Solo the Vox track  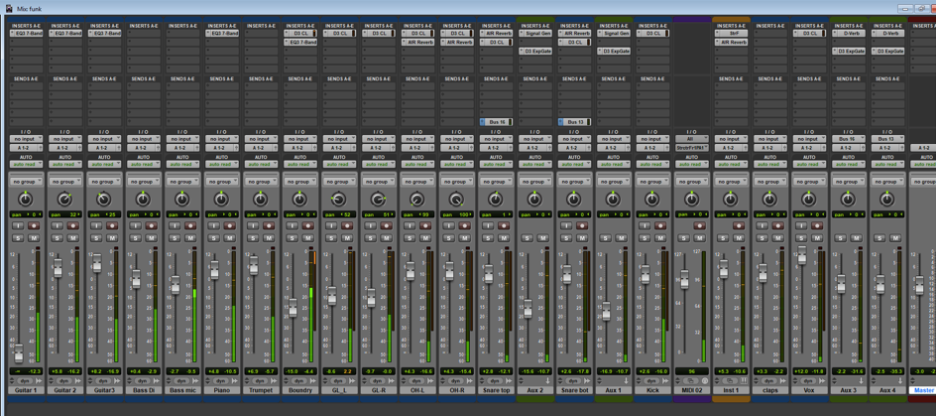(x=801, y=238)
